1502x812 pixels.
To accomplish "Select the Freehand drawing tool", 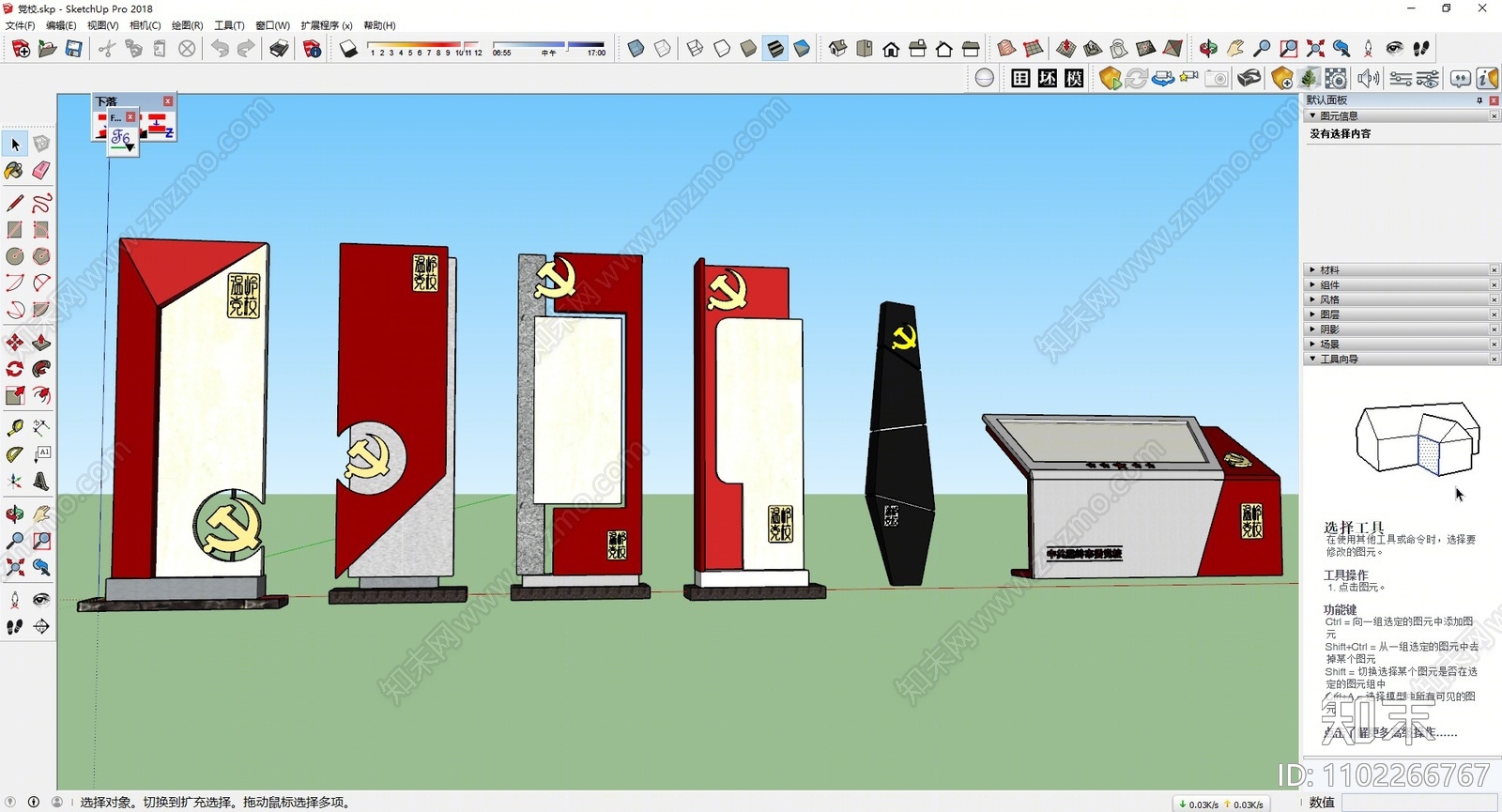I will point(41,203).
